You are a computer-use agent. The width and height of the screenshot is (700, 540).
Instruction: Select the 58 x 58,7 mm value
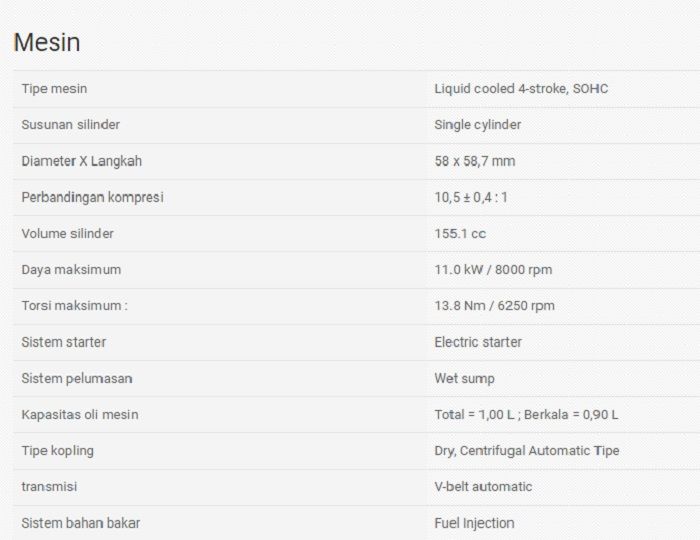[474, 161]
